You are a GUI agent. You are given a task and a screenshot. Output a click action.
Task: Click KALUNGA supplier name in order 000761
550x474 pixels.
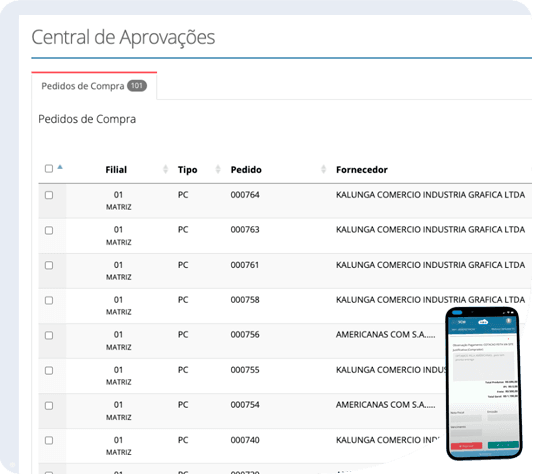click(x=430, y=265)
